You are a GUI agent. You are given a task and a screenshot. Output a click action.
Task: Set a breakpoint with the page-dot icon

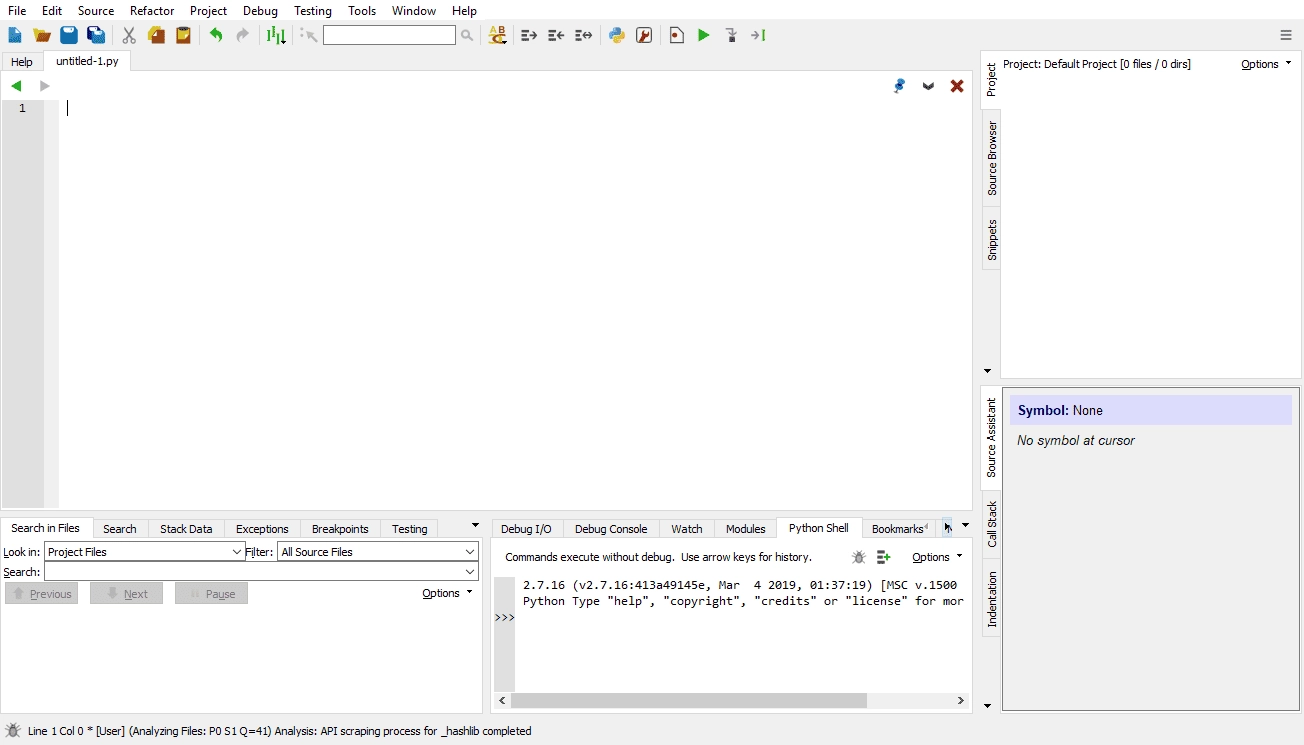(x=677, y=35)
